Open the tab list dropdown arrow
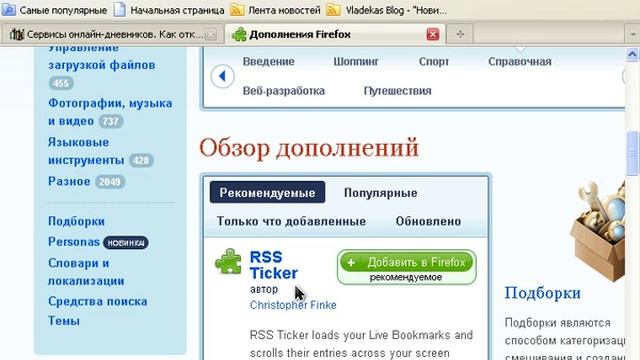Viewport: 640px width, 360px height. pos(632,34)
